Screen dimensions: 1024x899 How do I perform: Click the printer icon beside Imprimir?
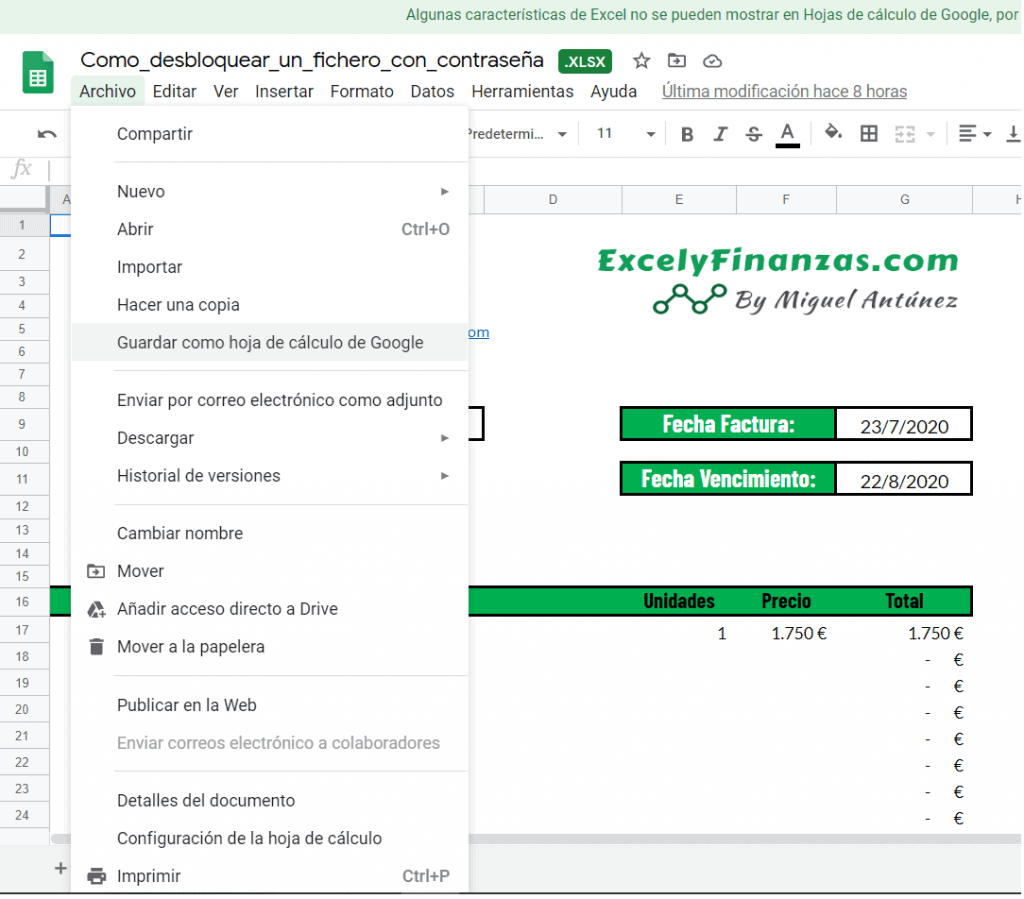click(x=97, y=876)
